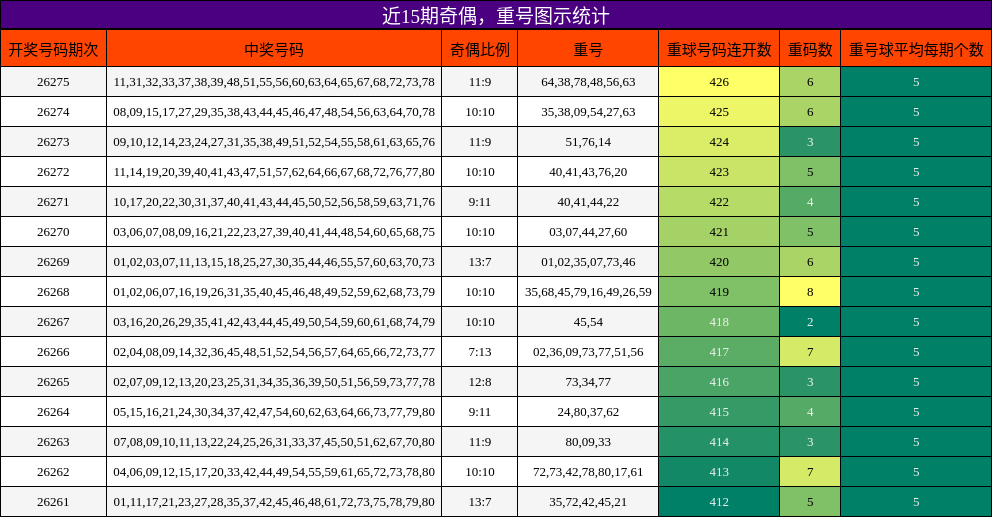Click the 7:13 ratio in row 26266

pyautogui.click(x=480, y=352)
